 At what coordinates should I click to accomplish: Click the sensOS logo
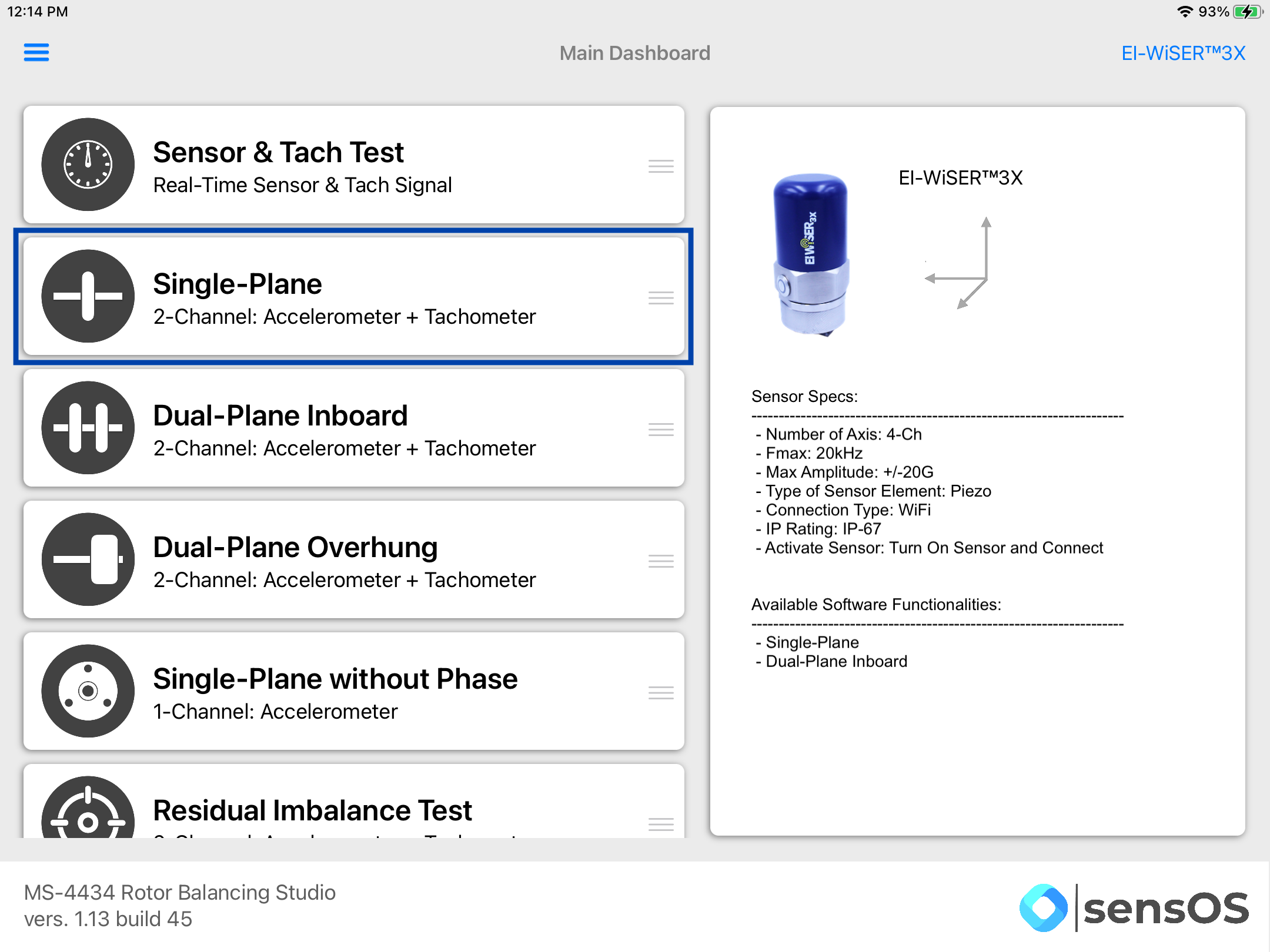1134,908
